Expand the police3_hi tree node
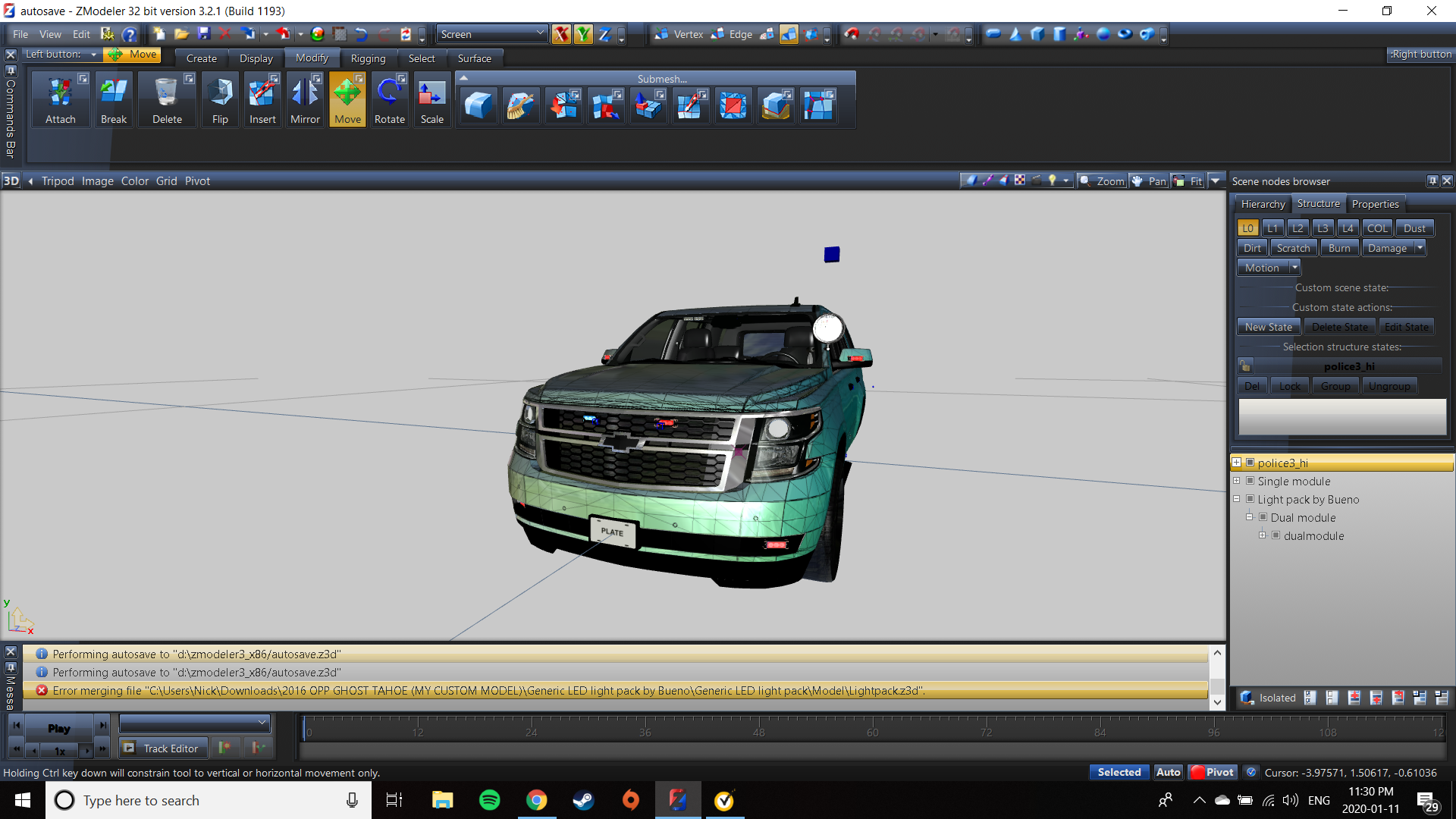The height and width of the screenshot is (819, 1456). [1237, 463]
